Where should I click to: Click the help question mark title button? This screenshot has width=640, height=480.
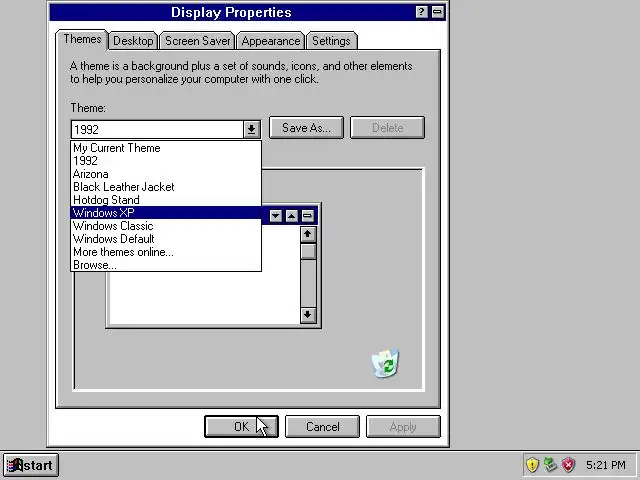[x=421, y=12]
